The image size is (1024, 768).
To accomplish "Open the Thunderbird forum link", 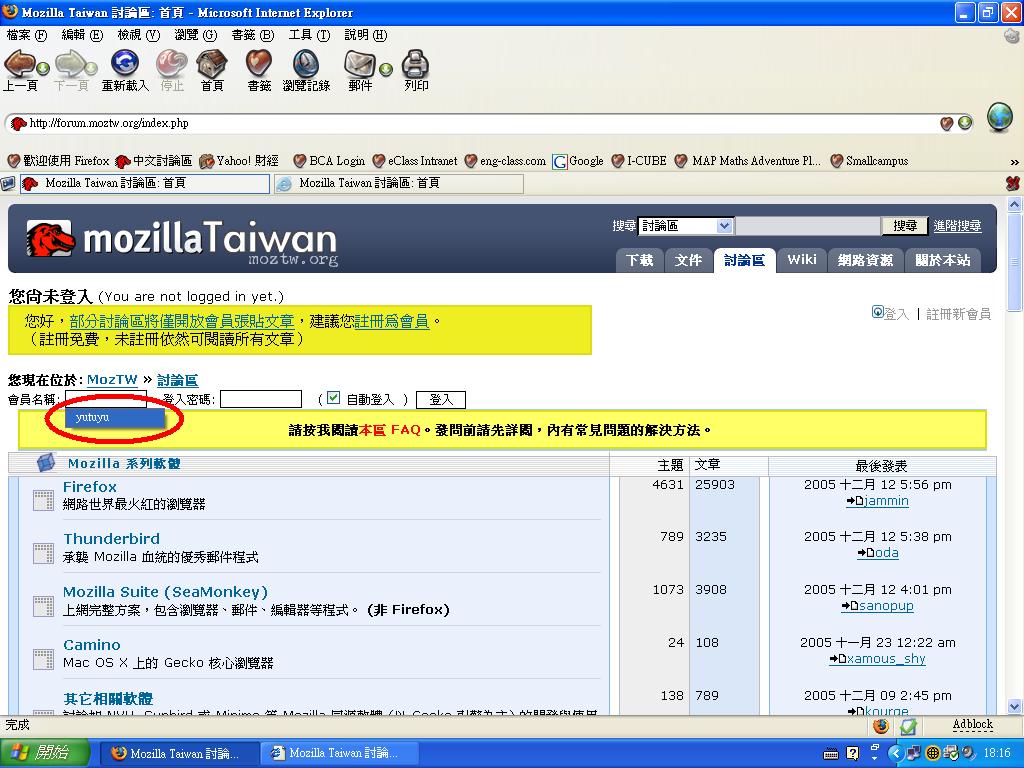I will 111,539.
